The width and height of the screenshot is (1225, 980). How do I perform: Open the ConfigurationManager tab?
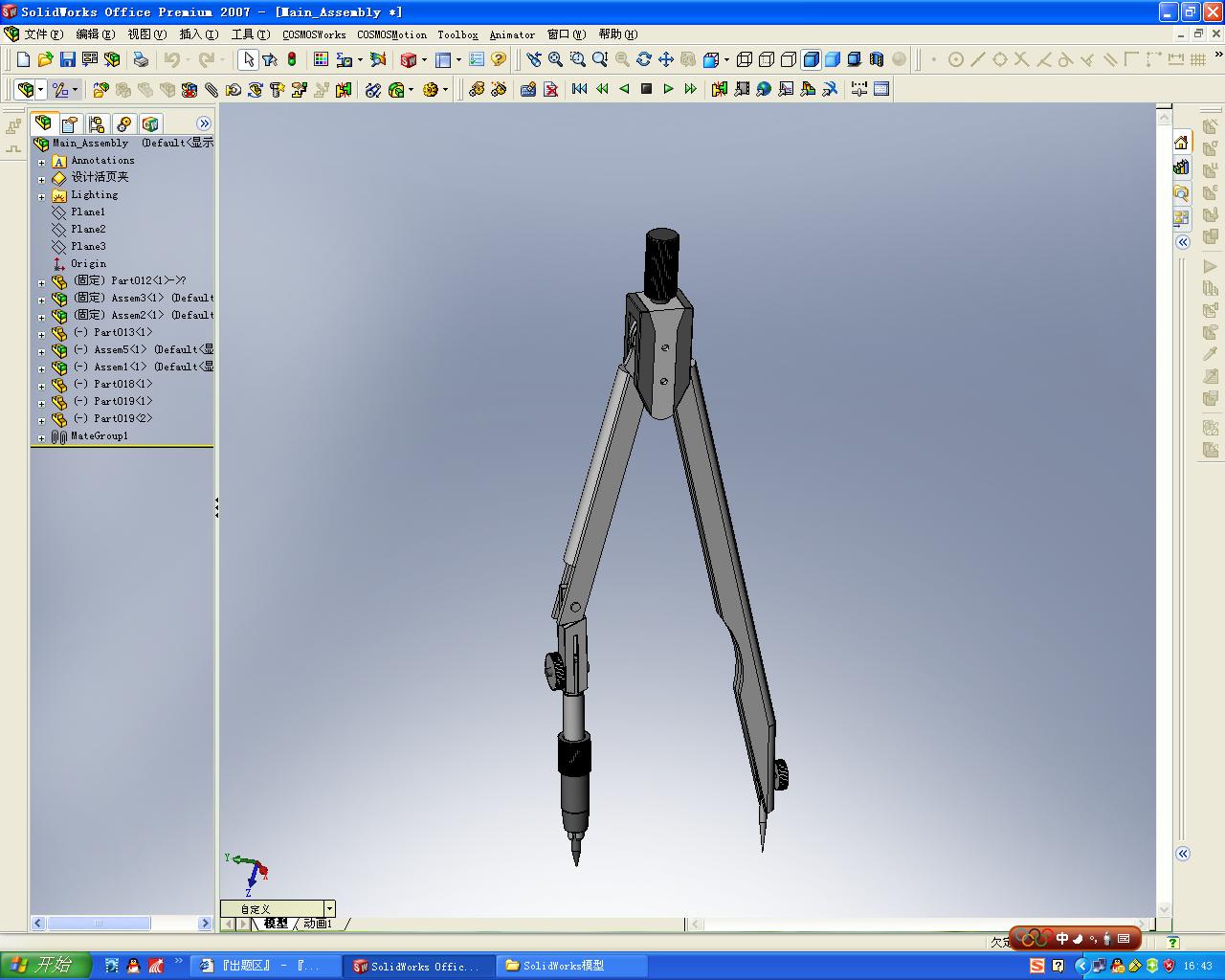tap(97, 124)
